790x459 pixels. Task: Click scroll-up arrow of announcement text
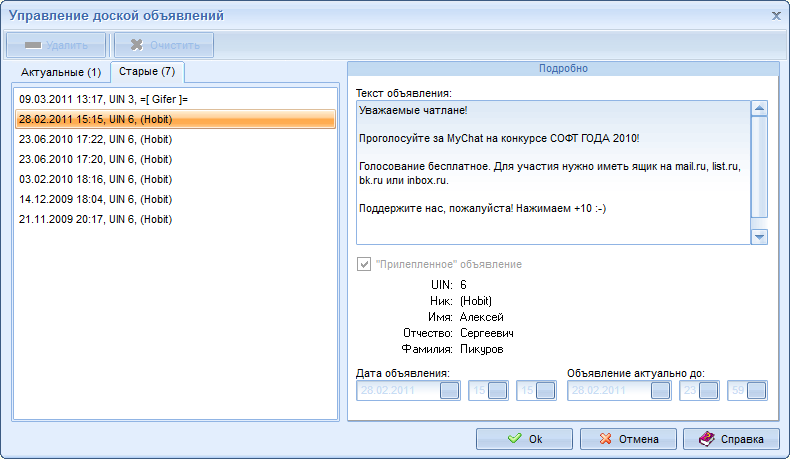pyautogui.click(x=759, y=108)
